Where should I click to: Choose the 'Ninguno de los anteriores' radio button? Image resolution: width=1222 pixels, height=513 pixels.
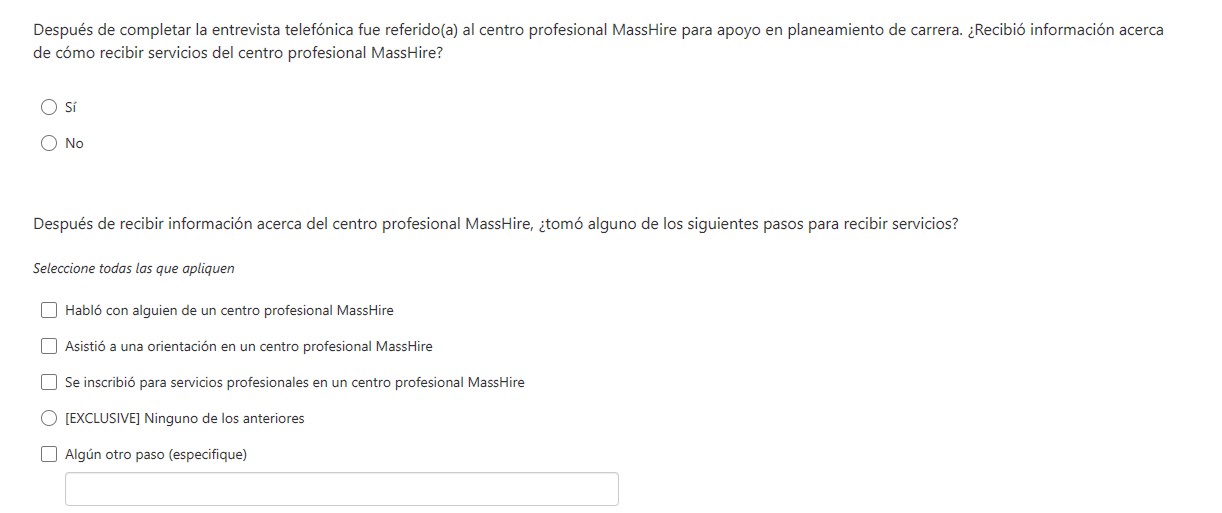tap(49, 418)
